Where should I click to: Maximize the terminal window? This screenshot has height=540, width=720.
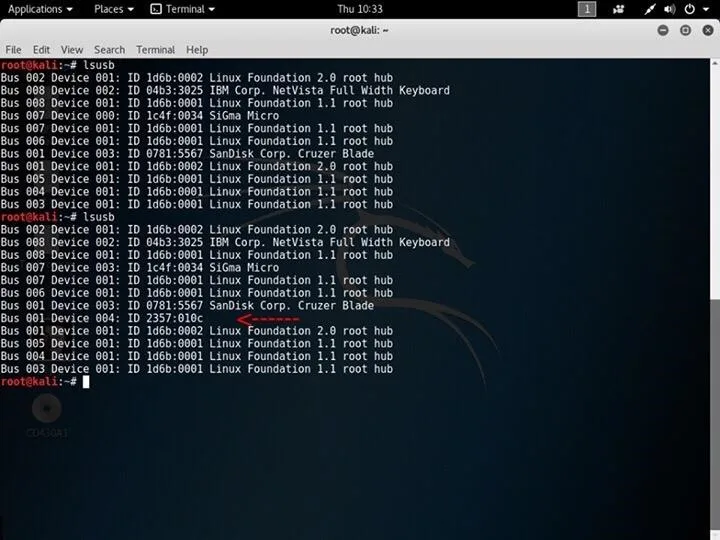pos(685,30)
